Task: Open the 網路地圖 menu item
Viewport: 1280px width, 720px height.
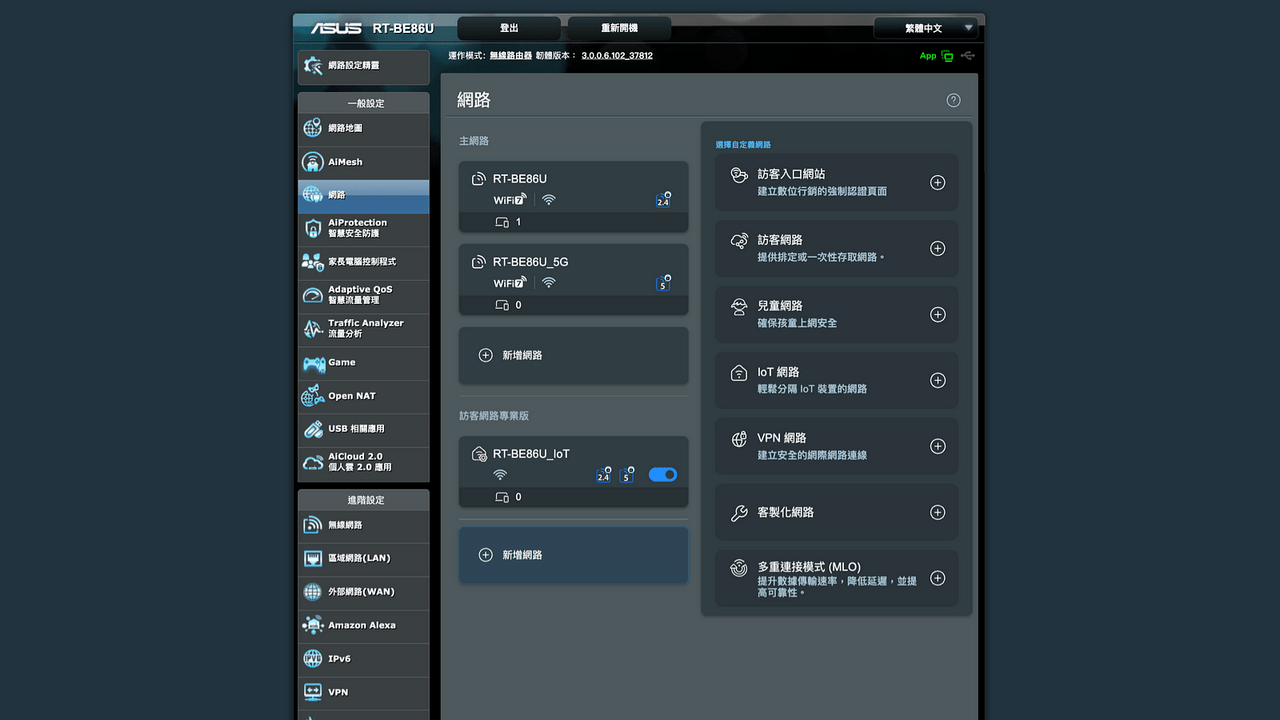Action: [363, 128]
